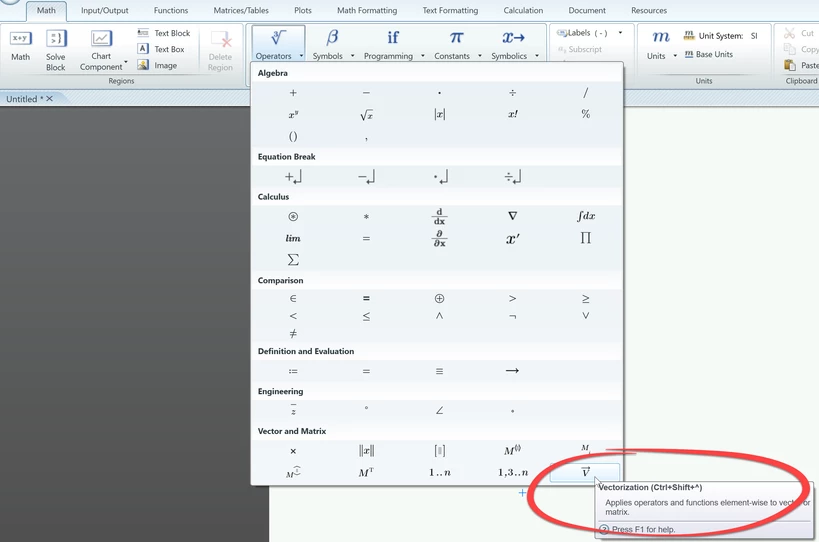The height and width of the screenshot is (542, 819).
Task: Insert addition with equation break
Action: [x=293, y=178]
